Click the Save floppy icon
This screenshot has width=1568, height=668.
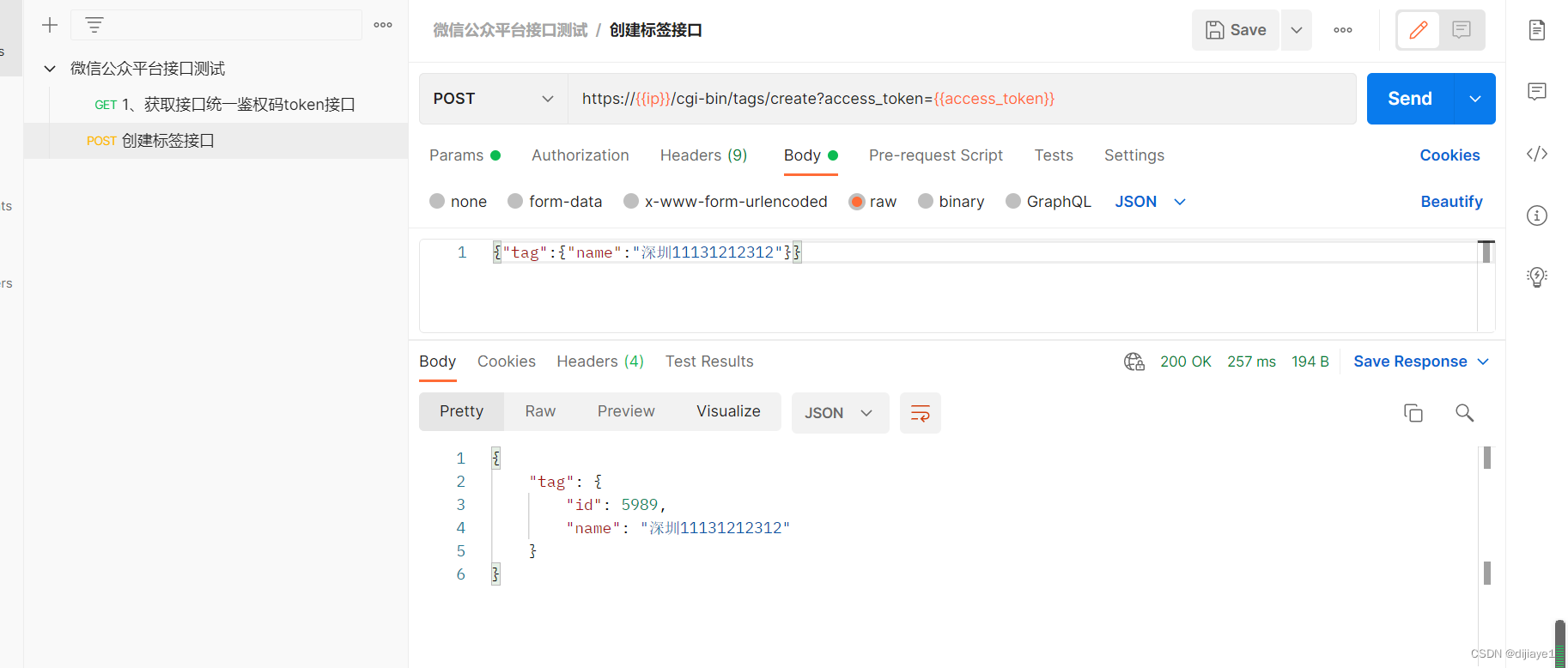coord(1215,30)
